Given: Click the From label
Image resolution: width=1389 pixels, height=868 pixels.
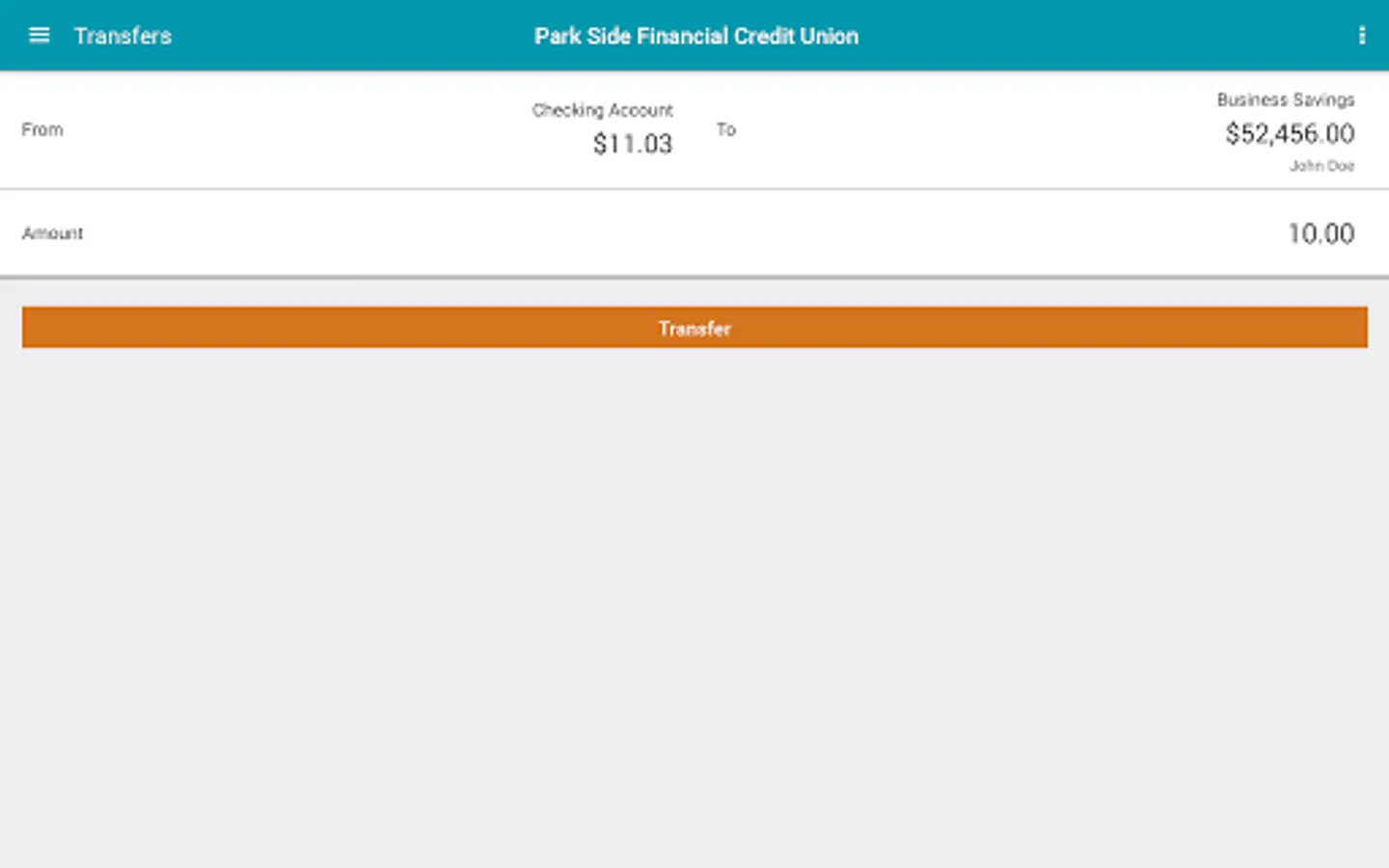Looking at the screenshot, I should [42, 129].
